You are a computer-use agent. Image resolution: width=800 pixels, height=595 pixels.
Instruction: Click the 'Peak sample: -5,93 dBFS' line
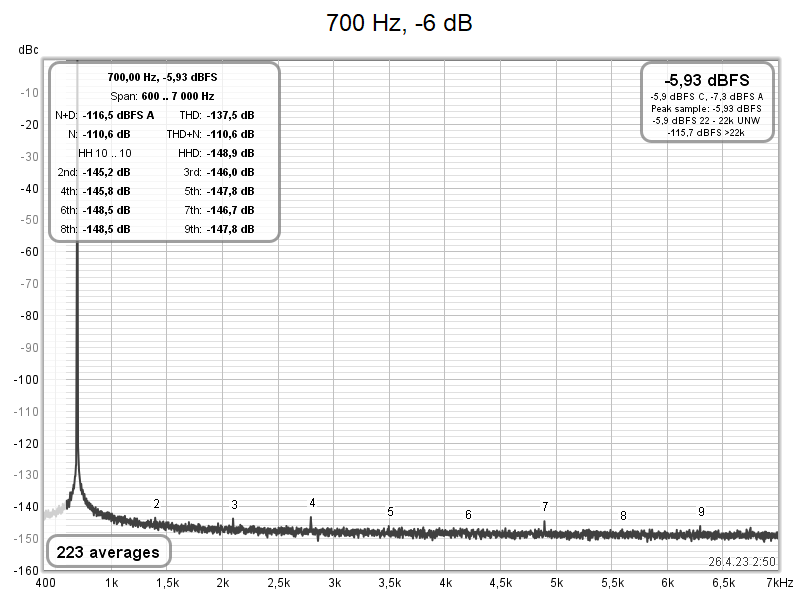(x=707, y=109)
